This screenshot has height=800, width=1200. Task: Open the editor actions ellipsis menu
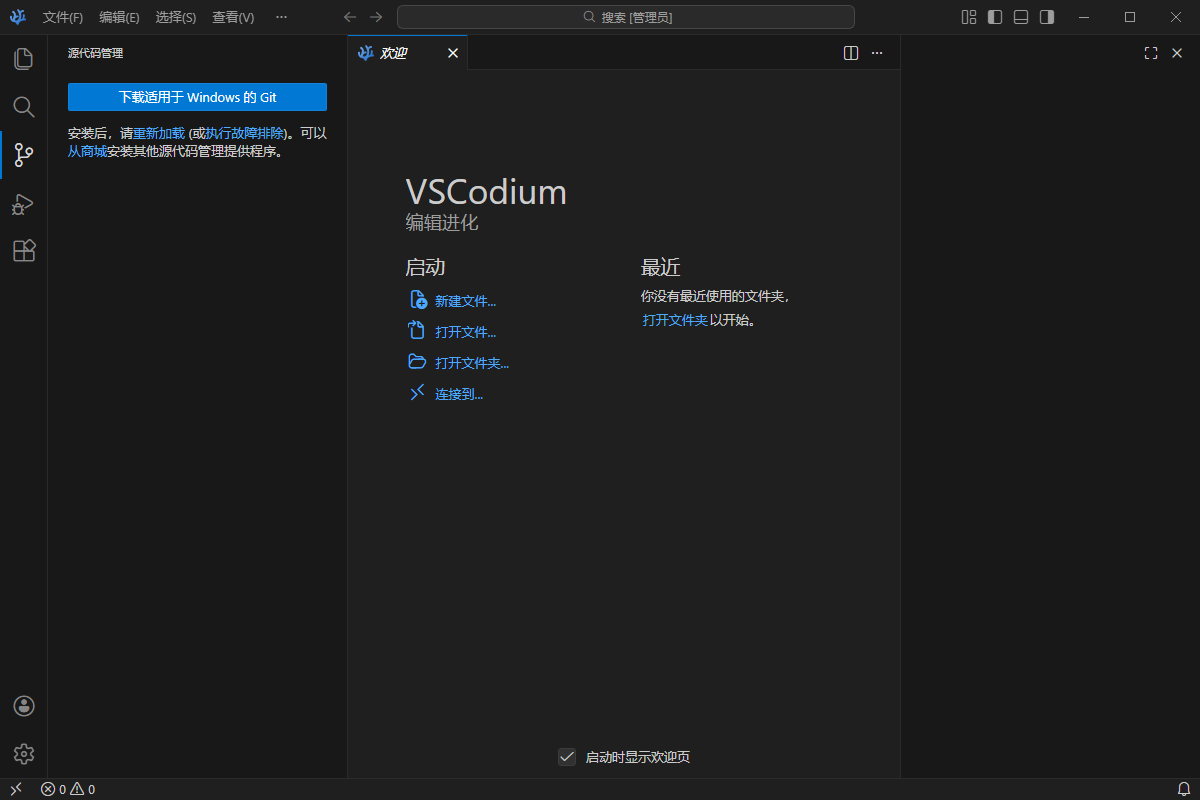tap(876, 53)
